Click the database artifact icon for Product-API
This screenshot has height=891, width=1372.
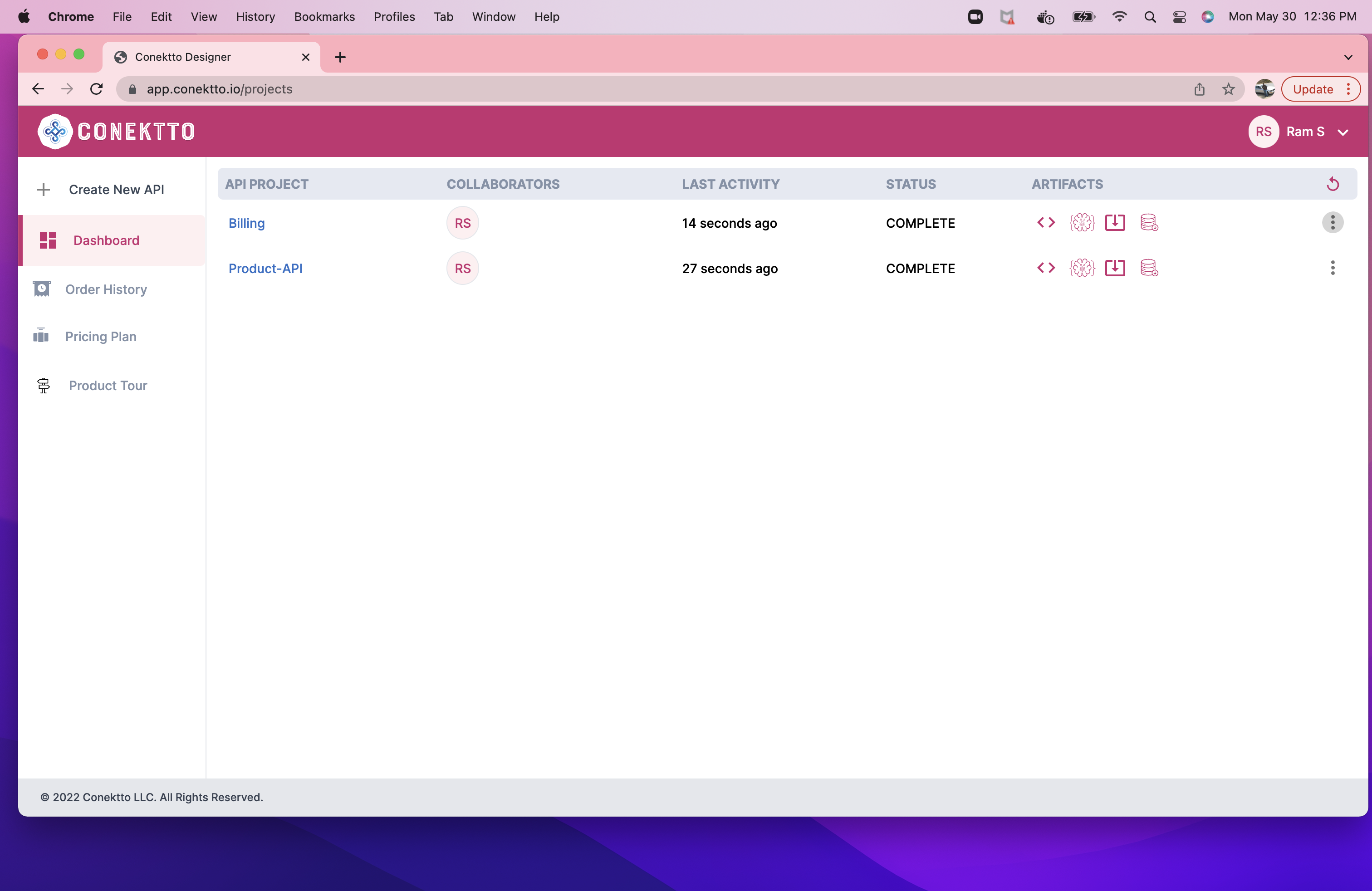click(x=1149, y=268)
